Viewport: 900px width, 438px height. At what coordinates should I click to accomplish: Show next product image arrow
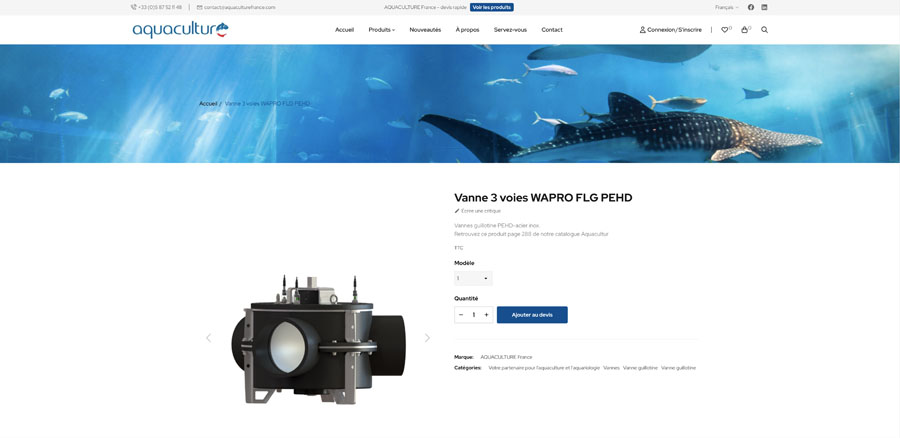(x=427, y=338)
